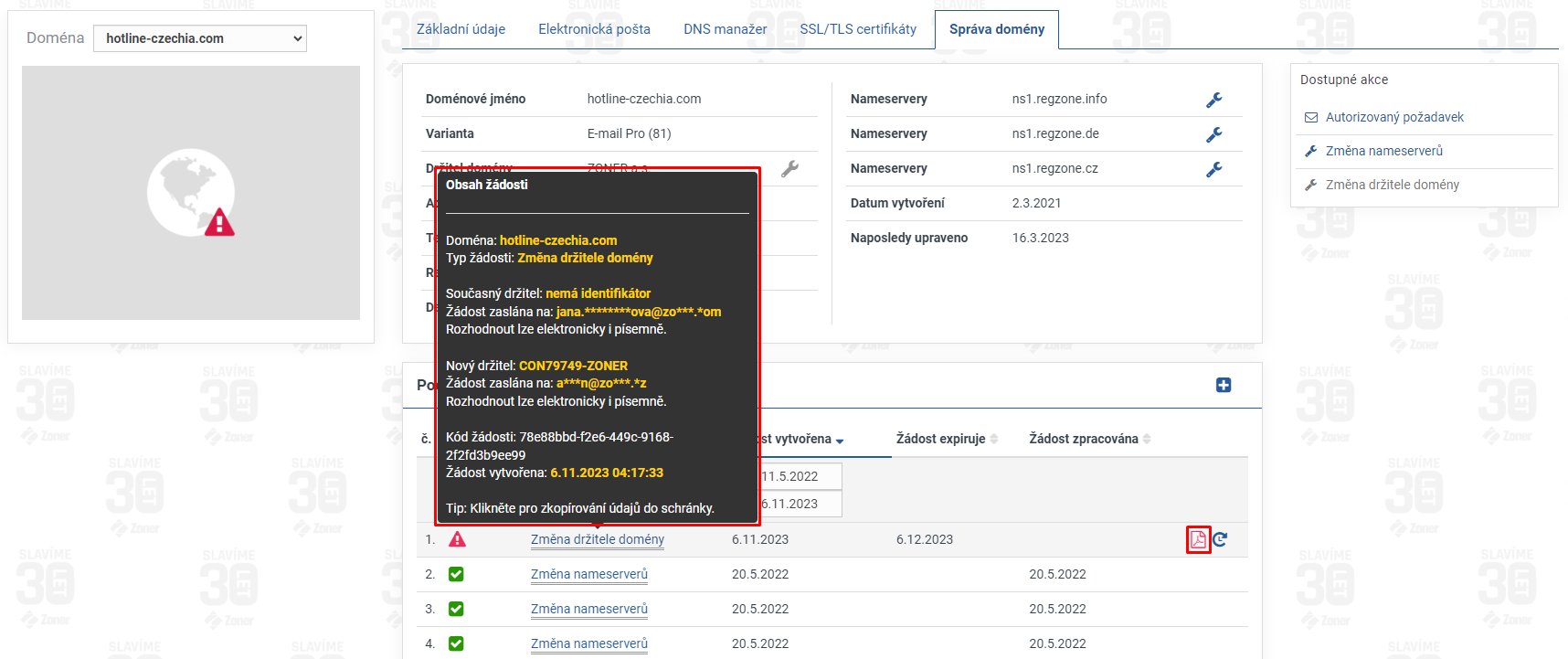Edit nameserver ns1.regzone.info via wrench icon
Image resolution: width=1568 pixels, height=659 pixels.
coord(1213,100)
